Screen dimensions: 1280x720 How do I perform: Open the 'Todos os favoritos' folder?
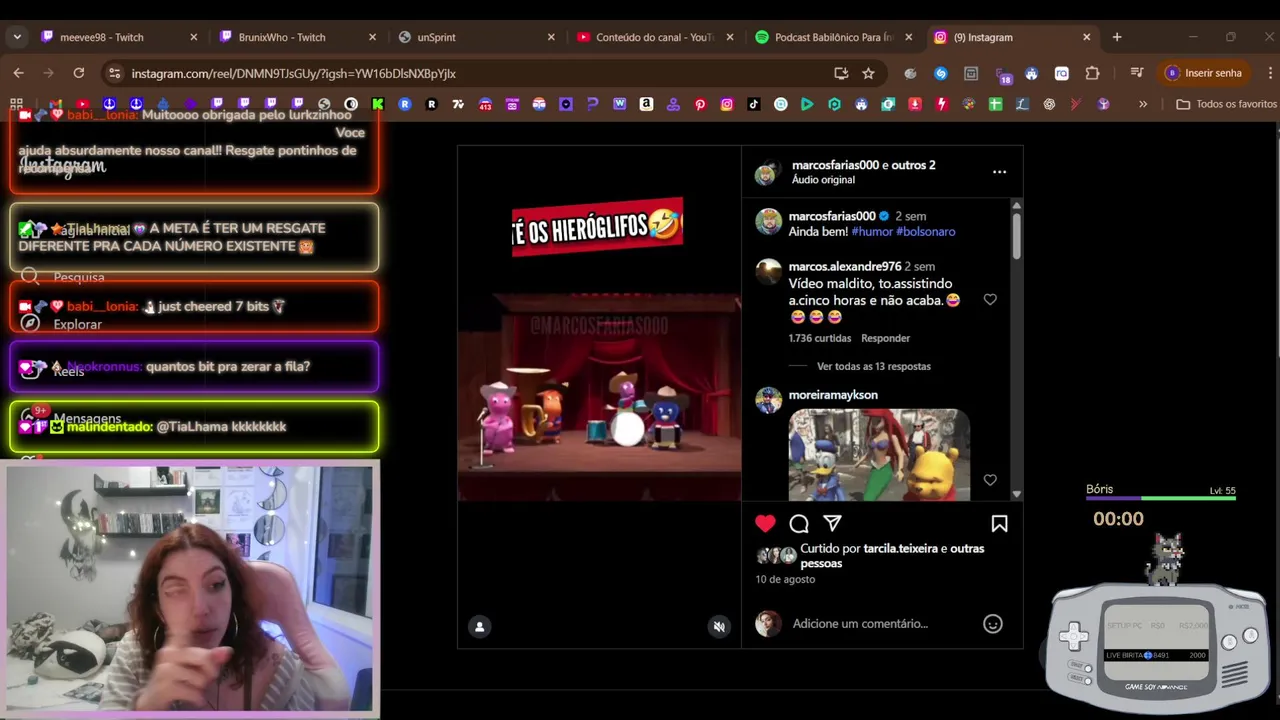[1227, 104]
